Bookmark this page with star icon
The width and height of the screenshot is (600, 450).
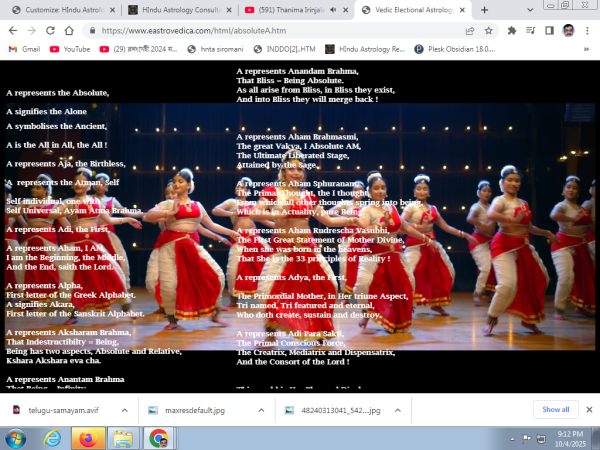488,30
